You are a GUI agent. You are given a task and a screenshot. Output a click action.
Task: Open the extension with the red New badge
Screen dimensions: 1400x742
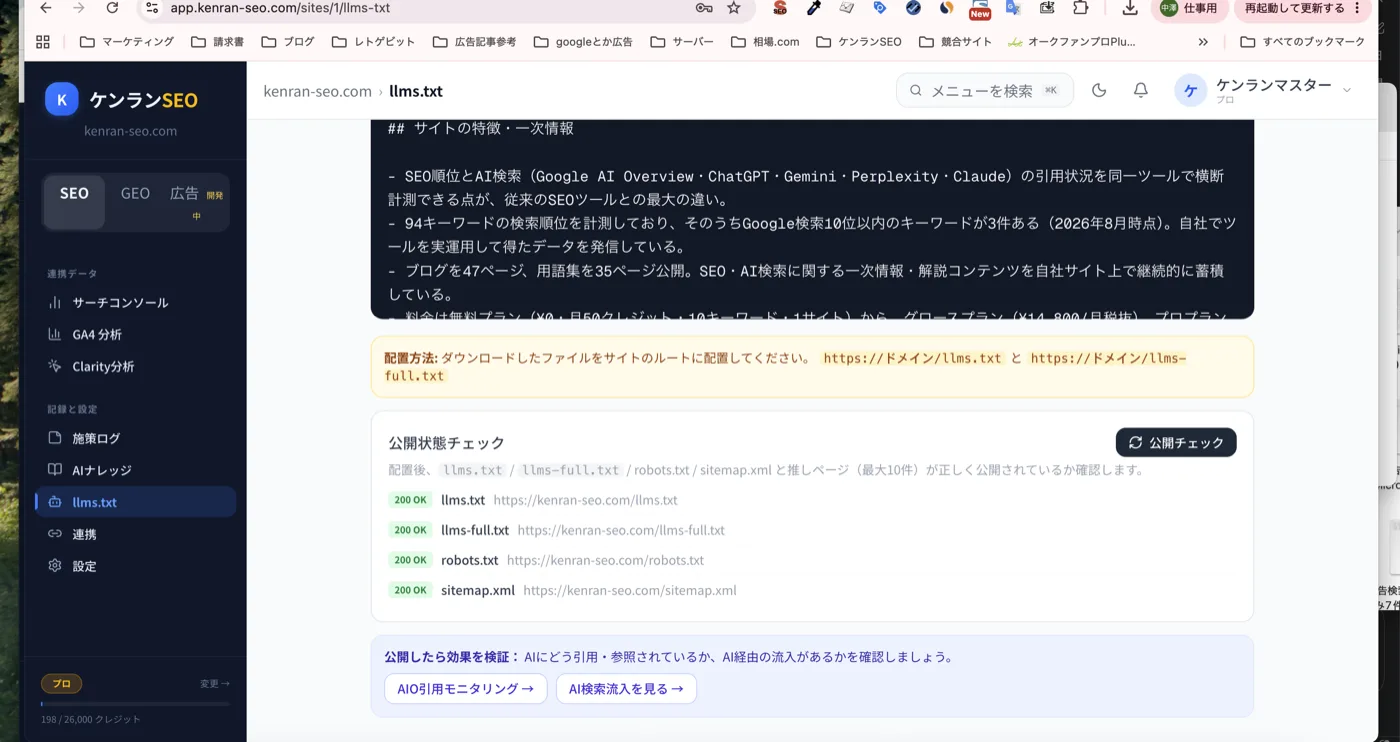pyautogui.click(x=980, y=10)
